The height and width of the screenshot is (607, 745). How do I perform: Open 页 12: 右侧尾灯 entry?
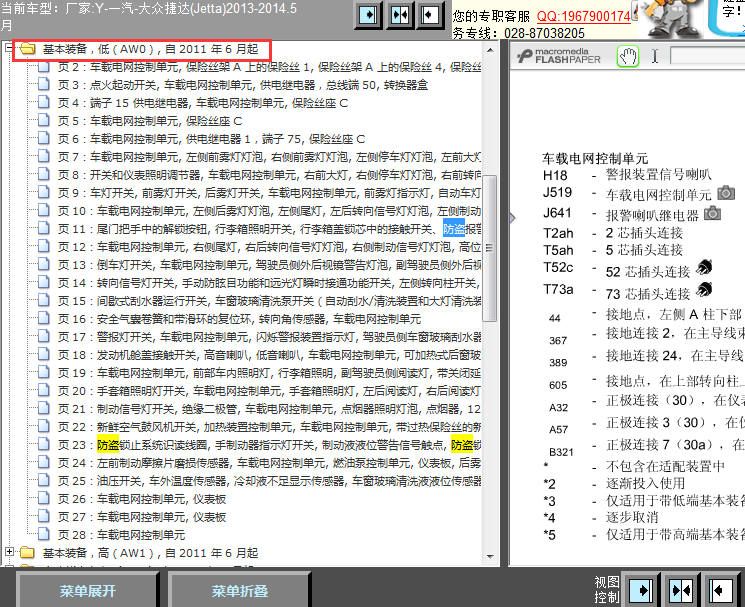pyautogui.click(x=269, y=247)
